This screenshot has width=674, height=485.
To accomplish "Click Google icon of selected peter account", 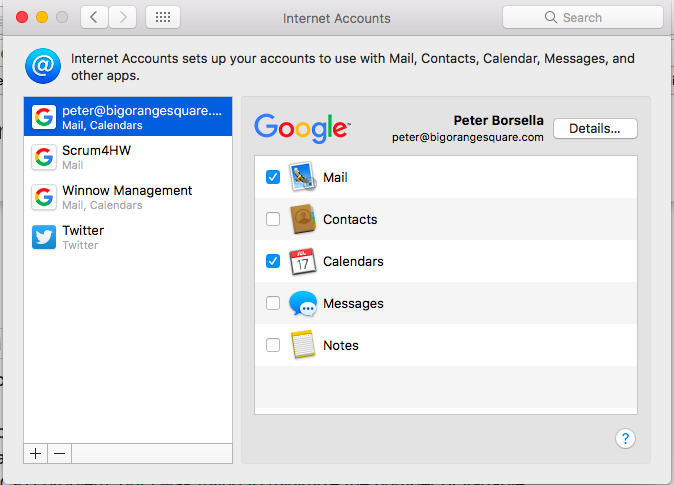I will tap(44, 117).
